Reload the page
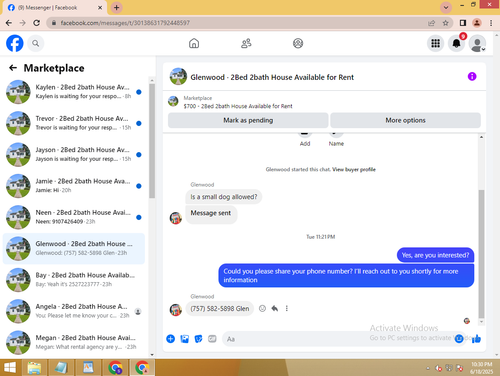Viewport: 500px width, 376px height. point(37,23)
